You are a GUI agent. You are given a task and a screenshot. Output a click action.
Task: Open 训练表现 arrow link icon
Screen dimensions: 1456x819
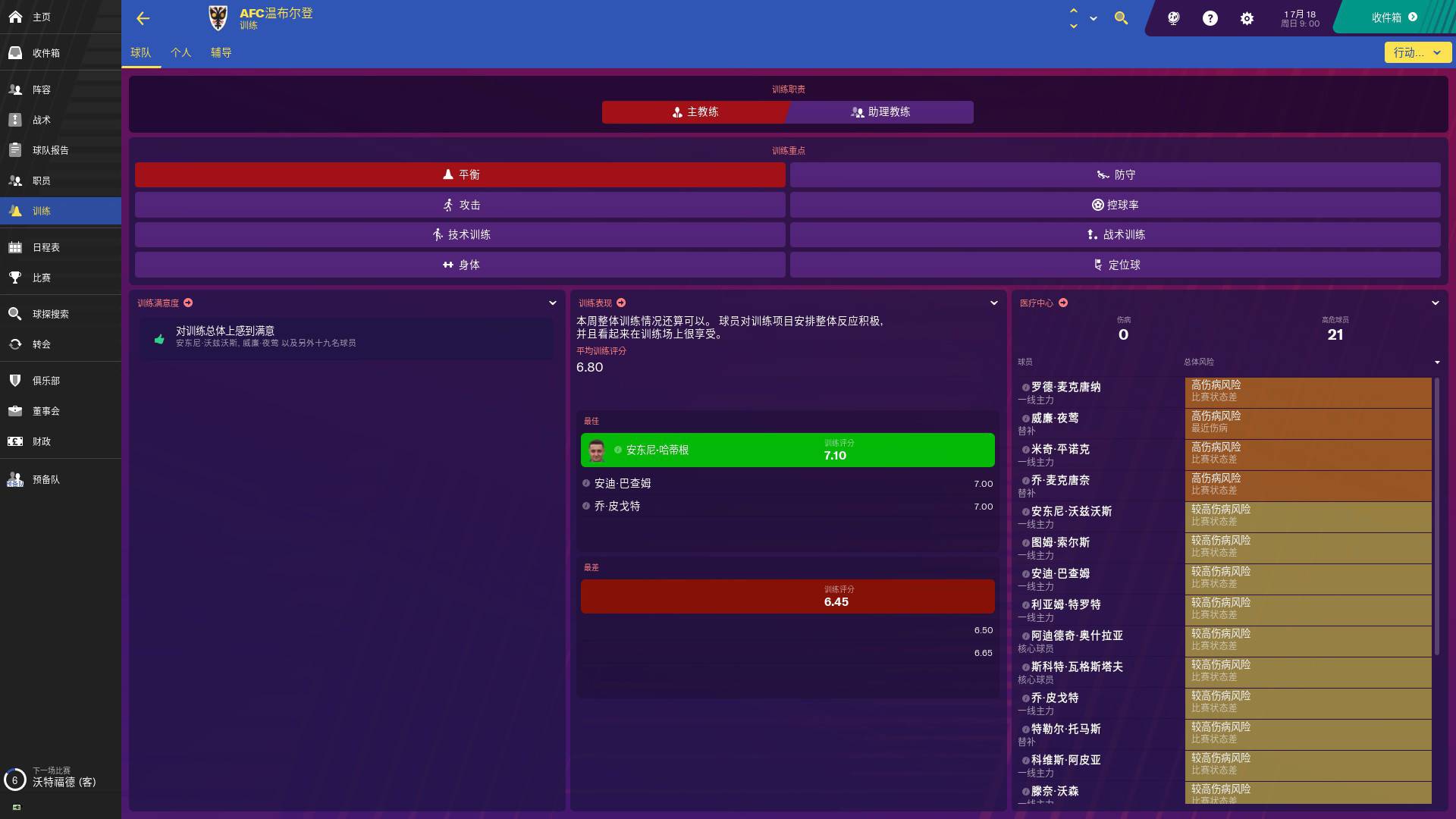coord(621,303)
